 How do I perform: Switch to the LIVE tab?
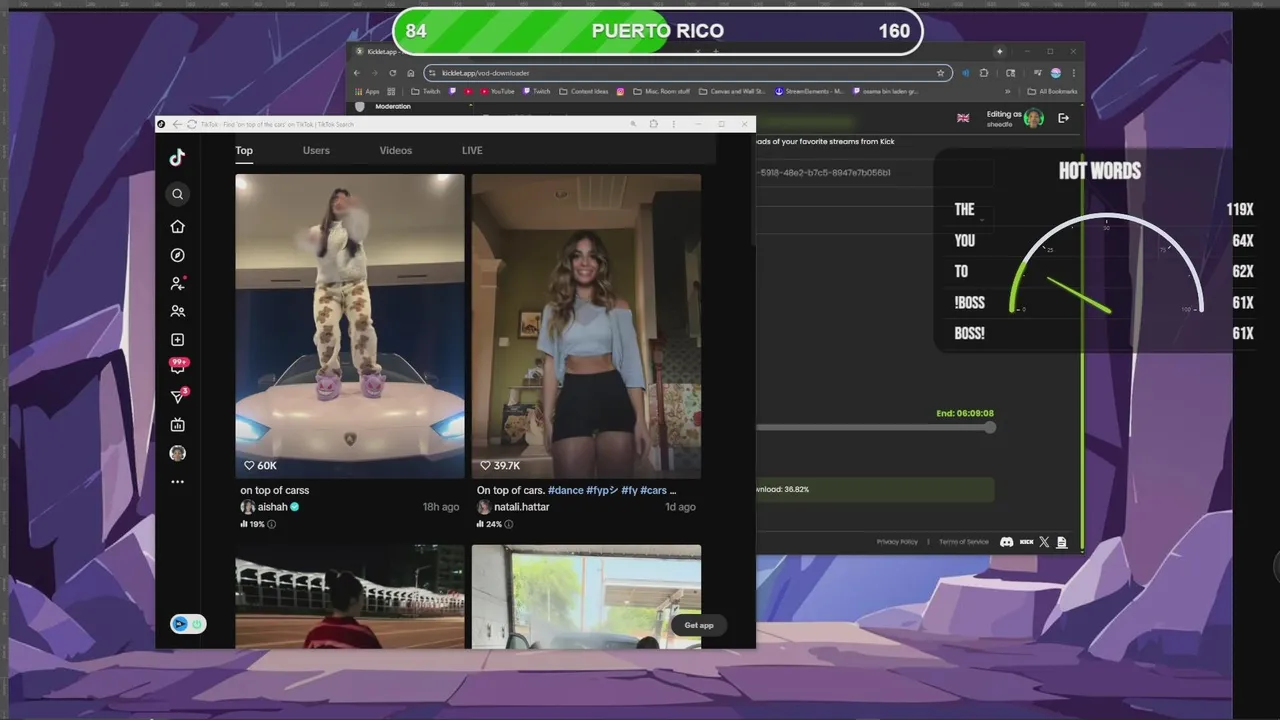472,151
